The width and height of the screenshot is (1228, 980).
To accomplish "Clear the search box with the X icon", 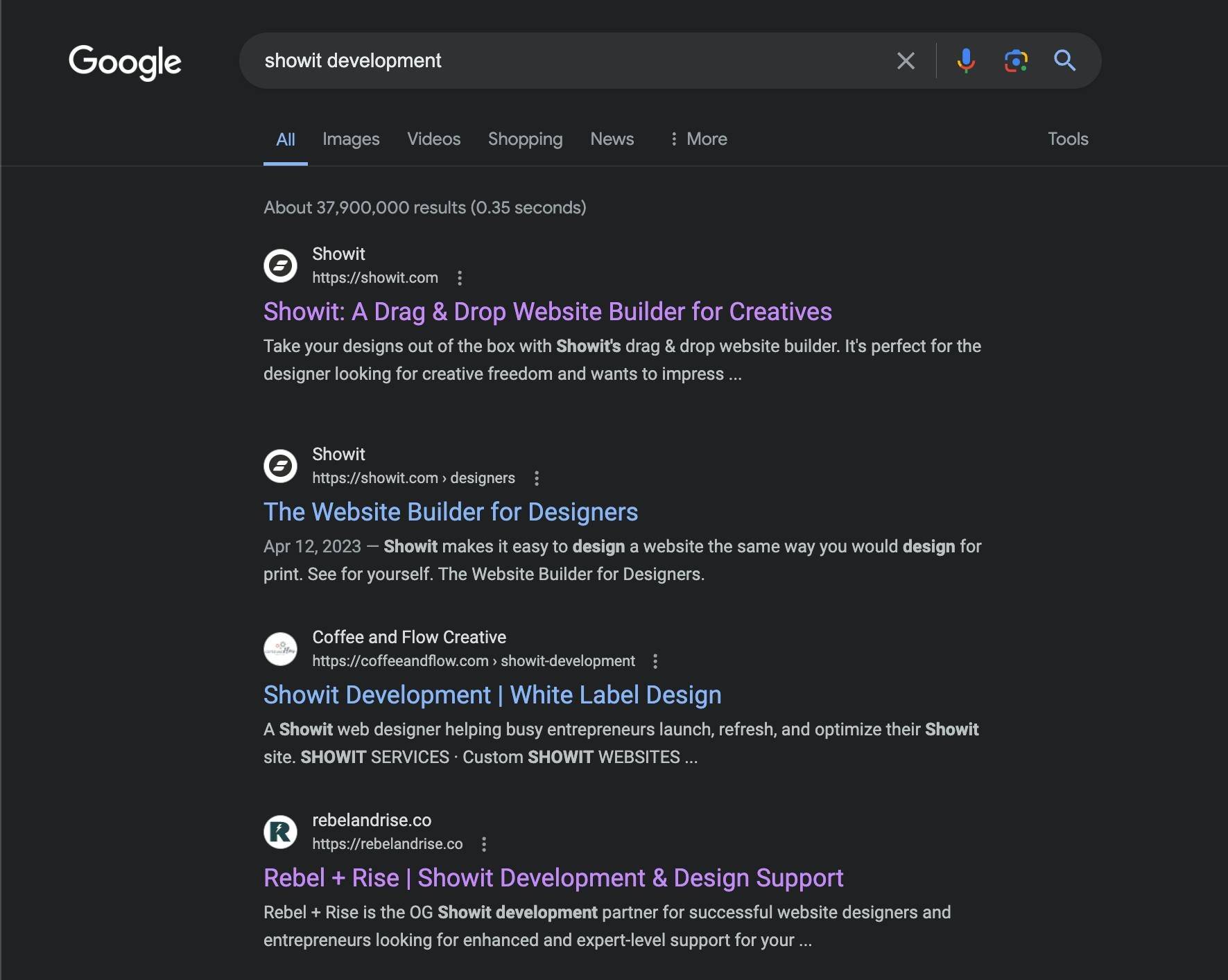I will pos(906,61).
